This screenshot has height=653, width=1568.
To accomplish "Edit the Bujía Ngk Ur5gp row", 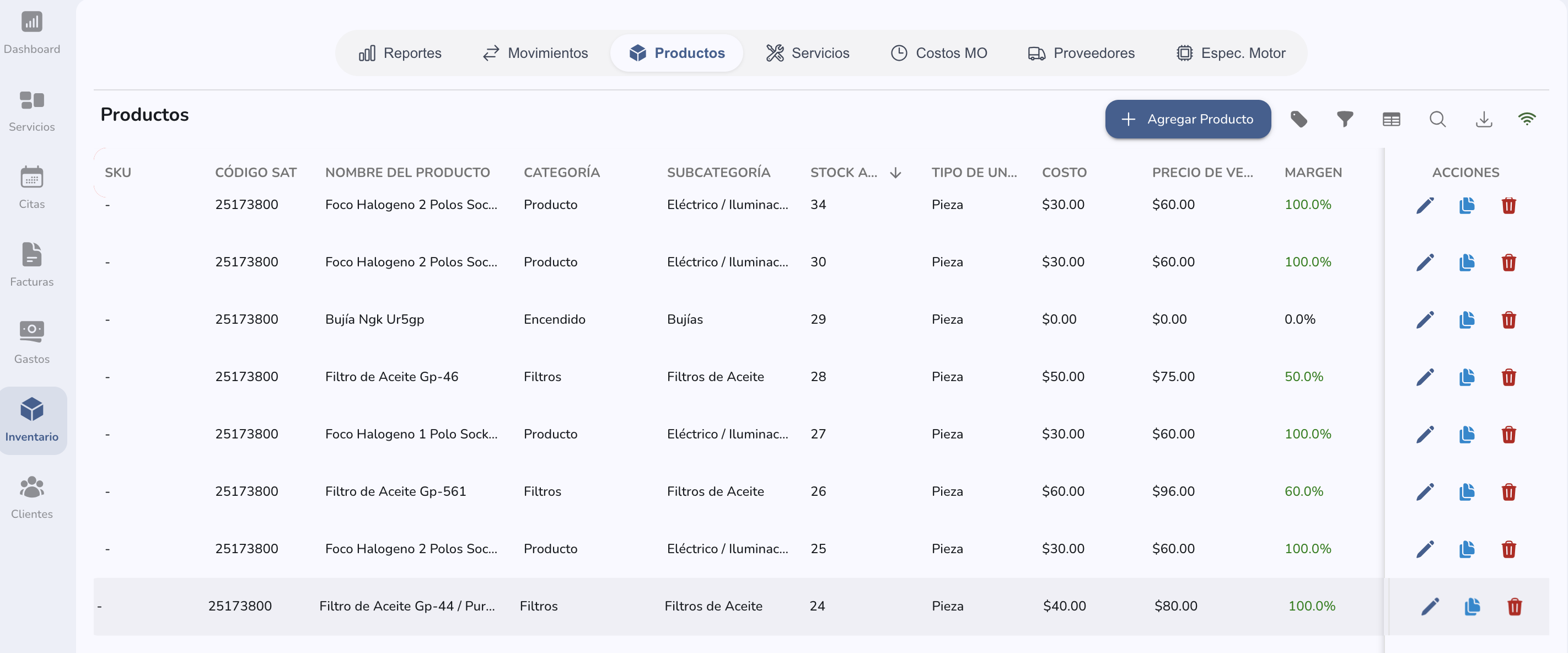I will [1424, 320].
